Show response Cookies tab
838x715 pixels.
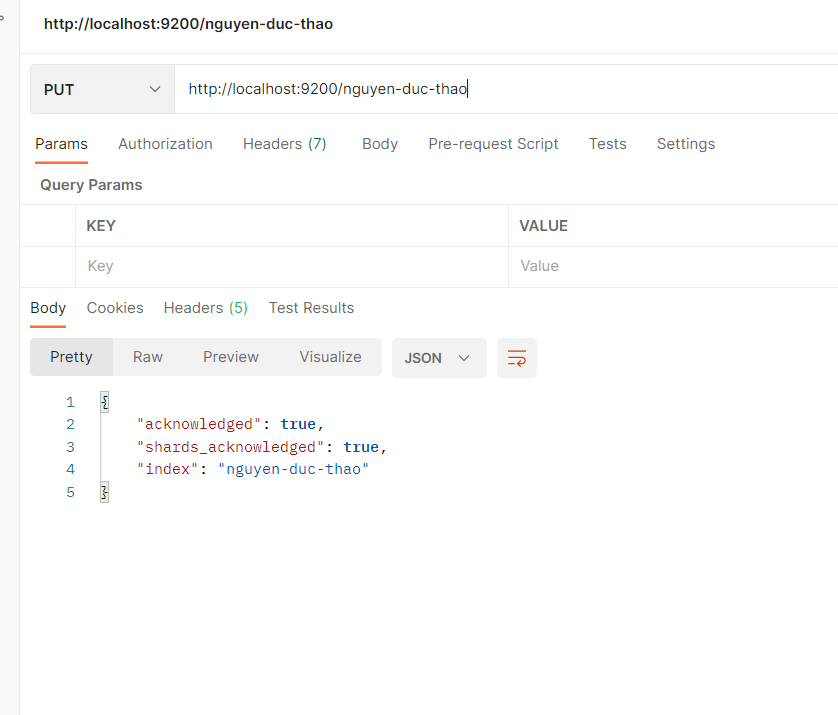[x=115, y=308]
